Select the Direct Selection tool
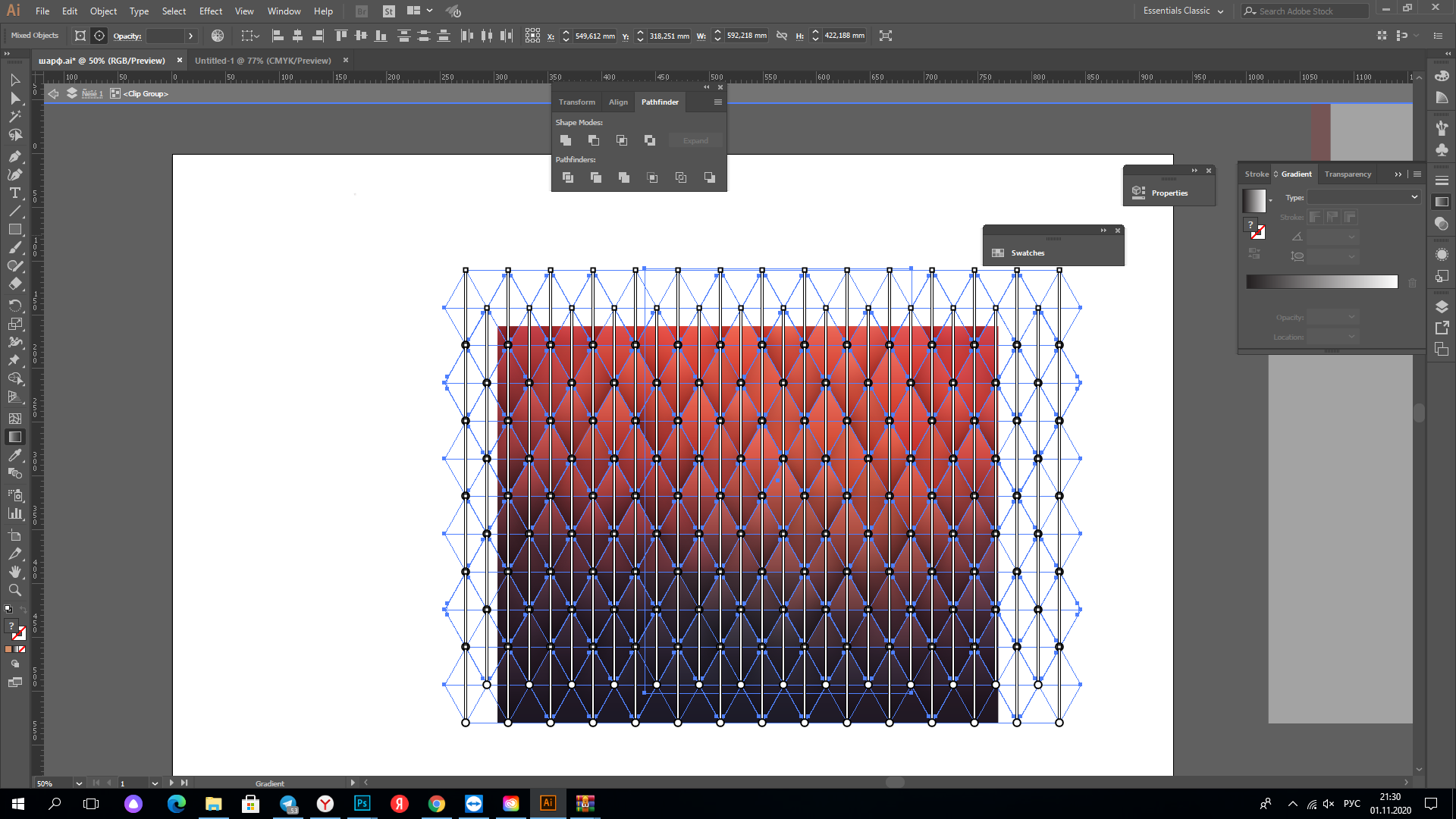This screenshot has width=1456, height=819. tap(14, 99)
